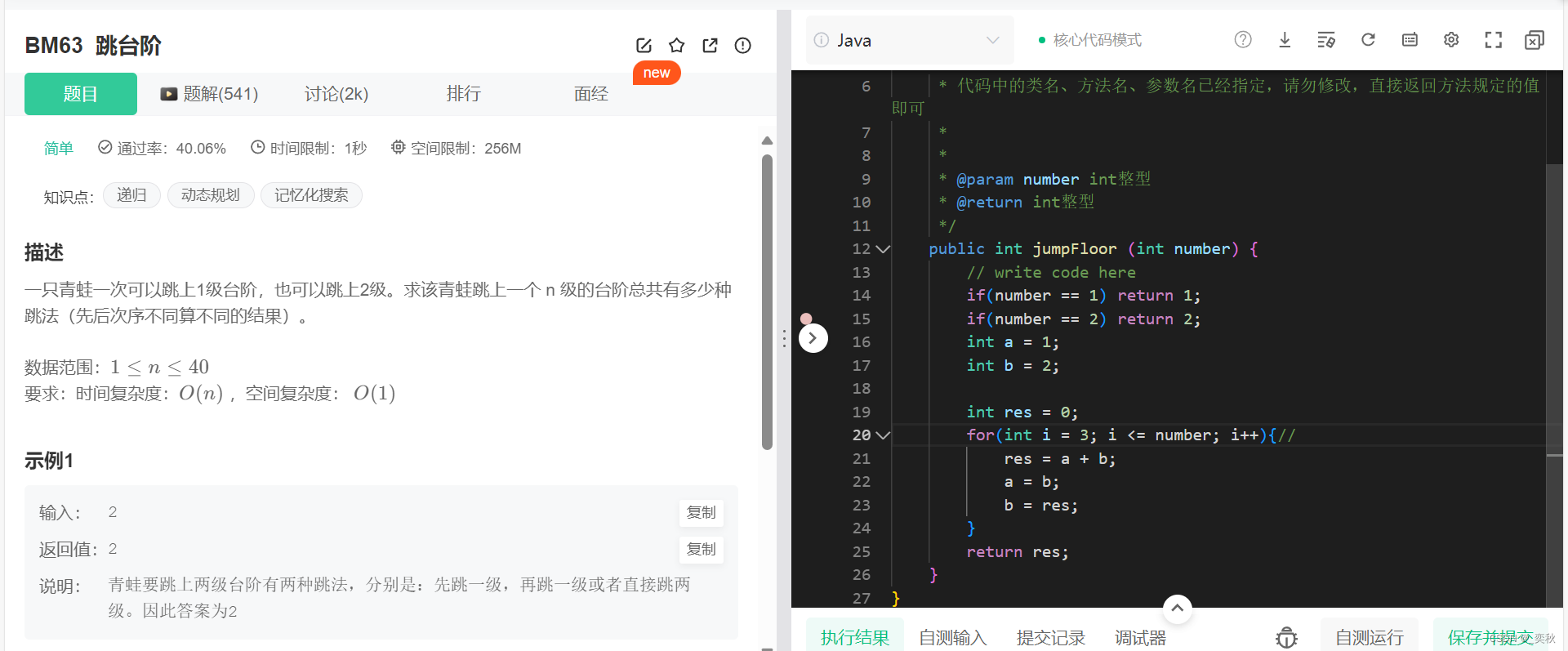
Task: Click the close-panel icon at toolbar end
Action: [1535, 40]
